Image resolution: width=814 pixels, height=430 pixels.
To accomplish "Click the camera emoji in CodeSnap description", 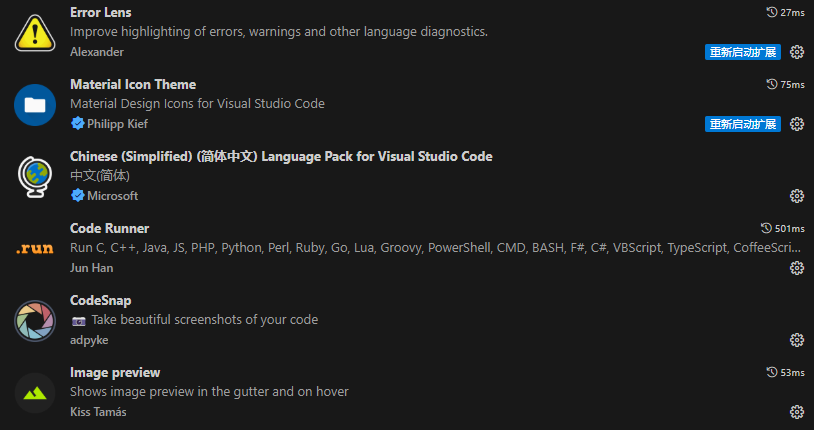I will click(78, 321).
